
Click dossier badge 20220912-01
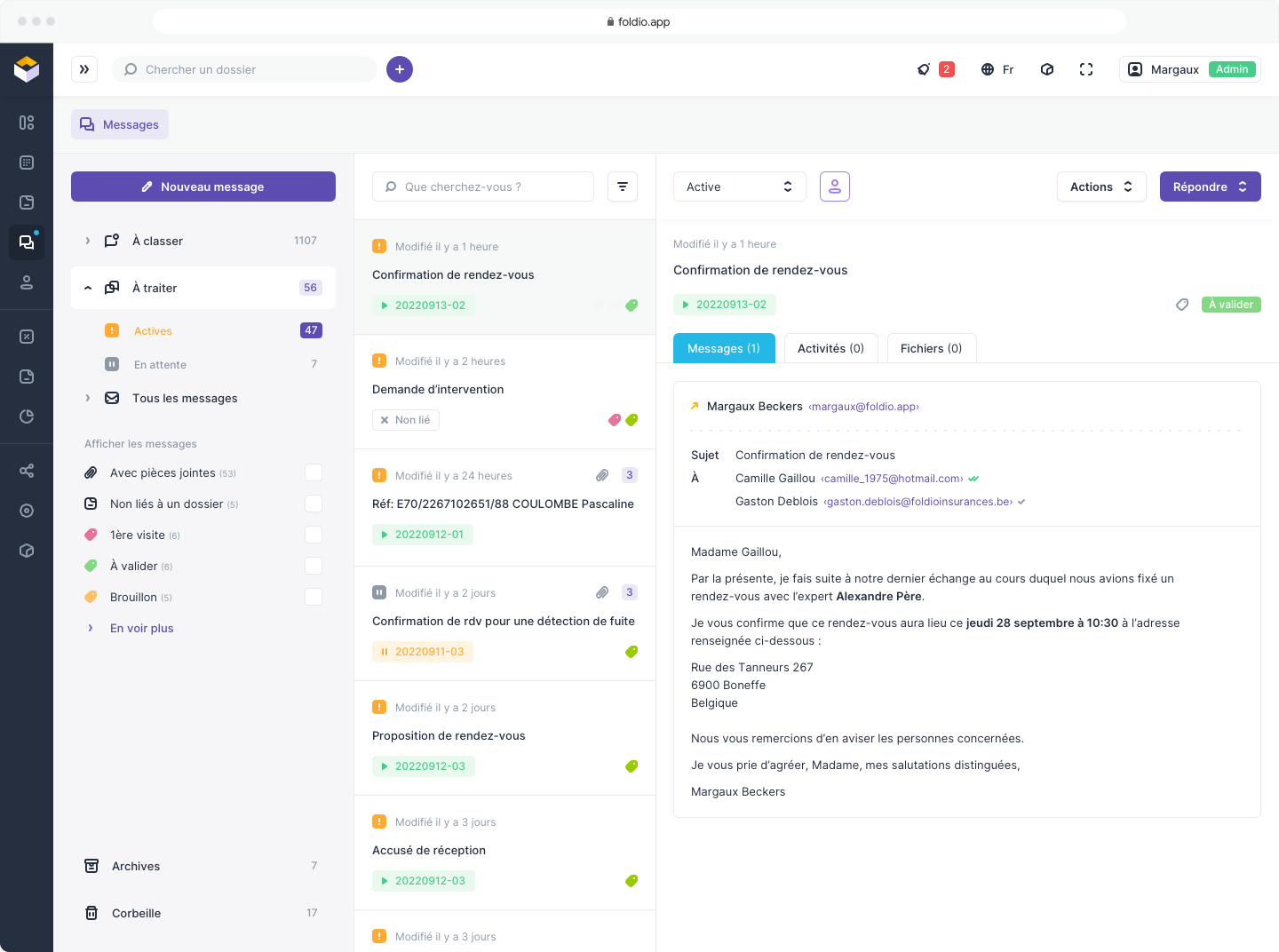(x=423, y=535)
